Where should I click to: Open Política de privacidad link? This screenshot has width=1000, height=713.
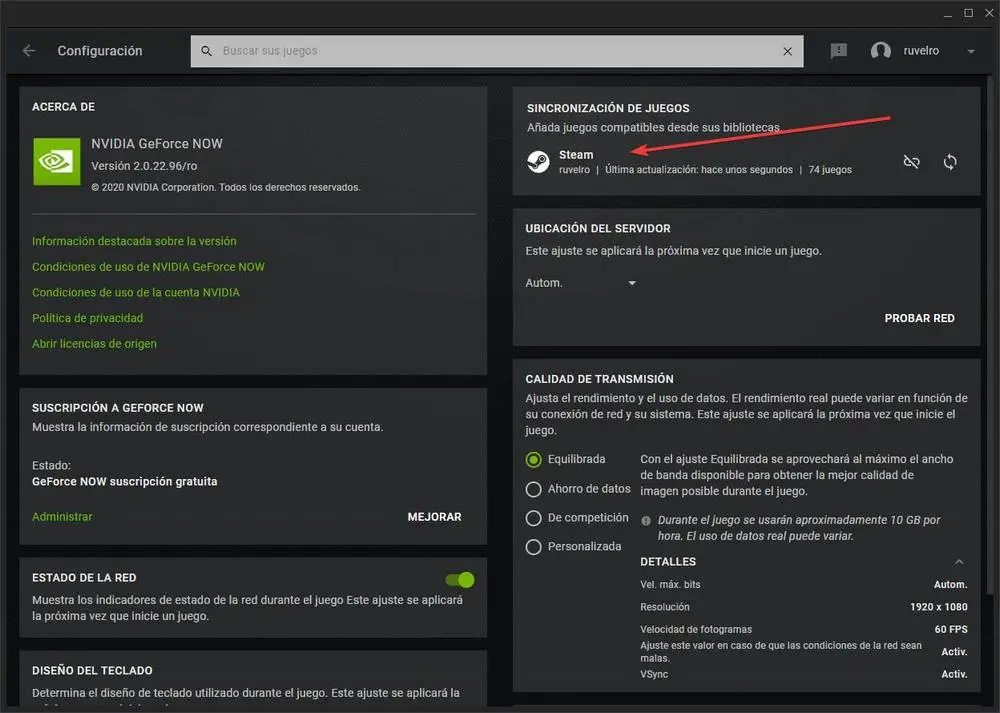87,318
